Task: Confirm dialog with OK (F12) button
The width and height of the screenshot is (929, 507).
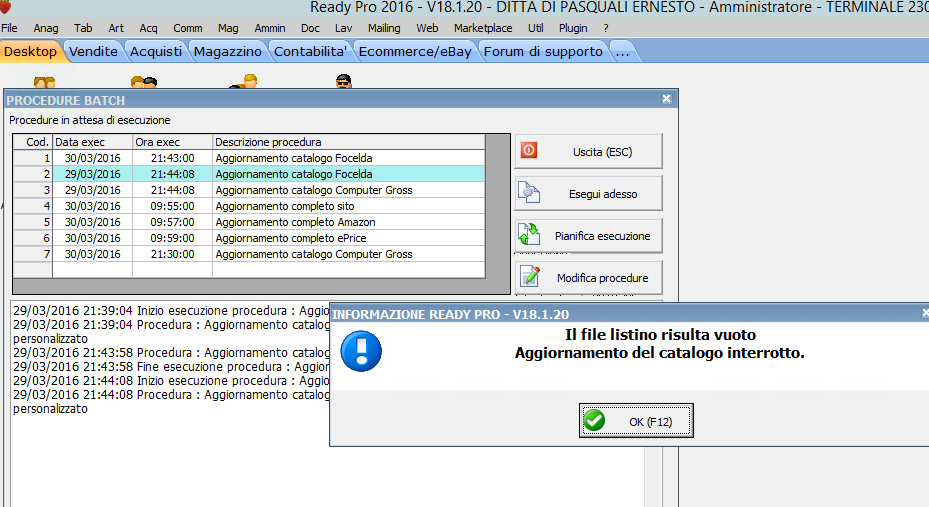Action: click(x=636, y=421)
